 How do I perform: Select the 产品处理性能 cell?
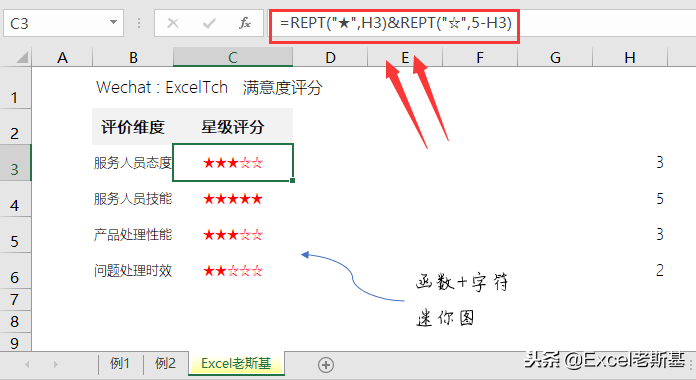[x=133, y=235]
